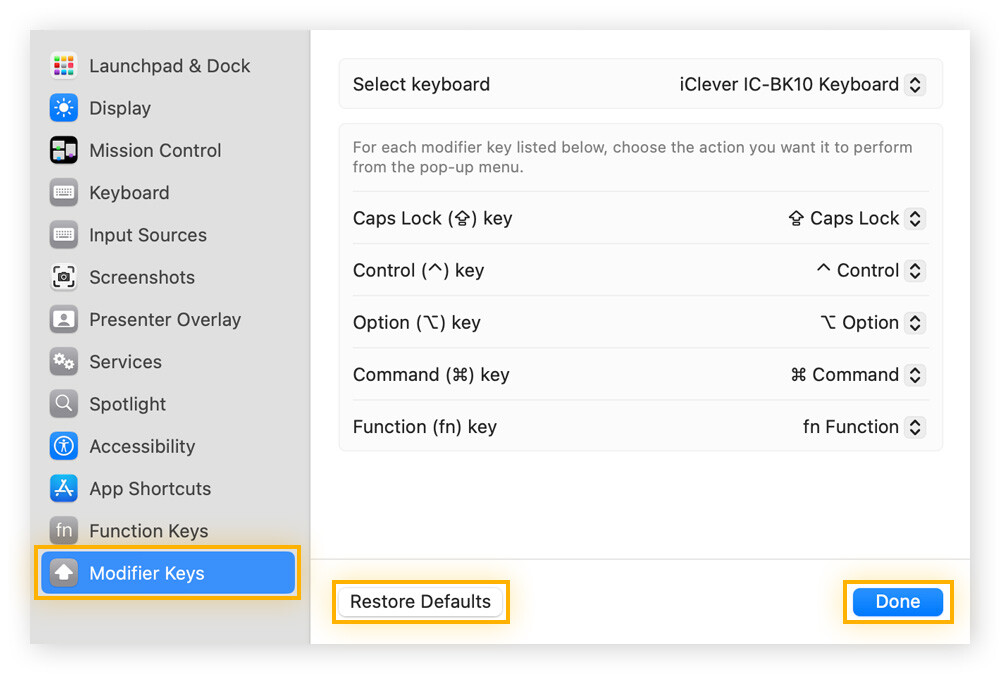Click Restore Defaults
1000x674 pixels.
coord(420,601)
